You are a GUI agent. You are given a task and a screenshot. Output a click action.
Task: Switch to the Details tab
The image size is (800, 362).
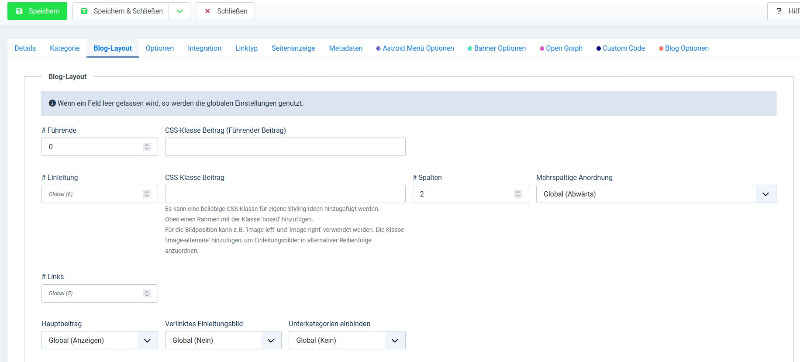(25, 48)
